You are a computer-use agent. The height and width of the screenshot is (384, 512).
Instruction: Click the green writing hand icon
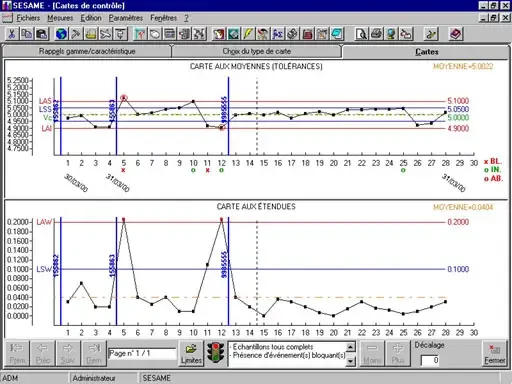pos(431,34)
